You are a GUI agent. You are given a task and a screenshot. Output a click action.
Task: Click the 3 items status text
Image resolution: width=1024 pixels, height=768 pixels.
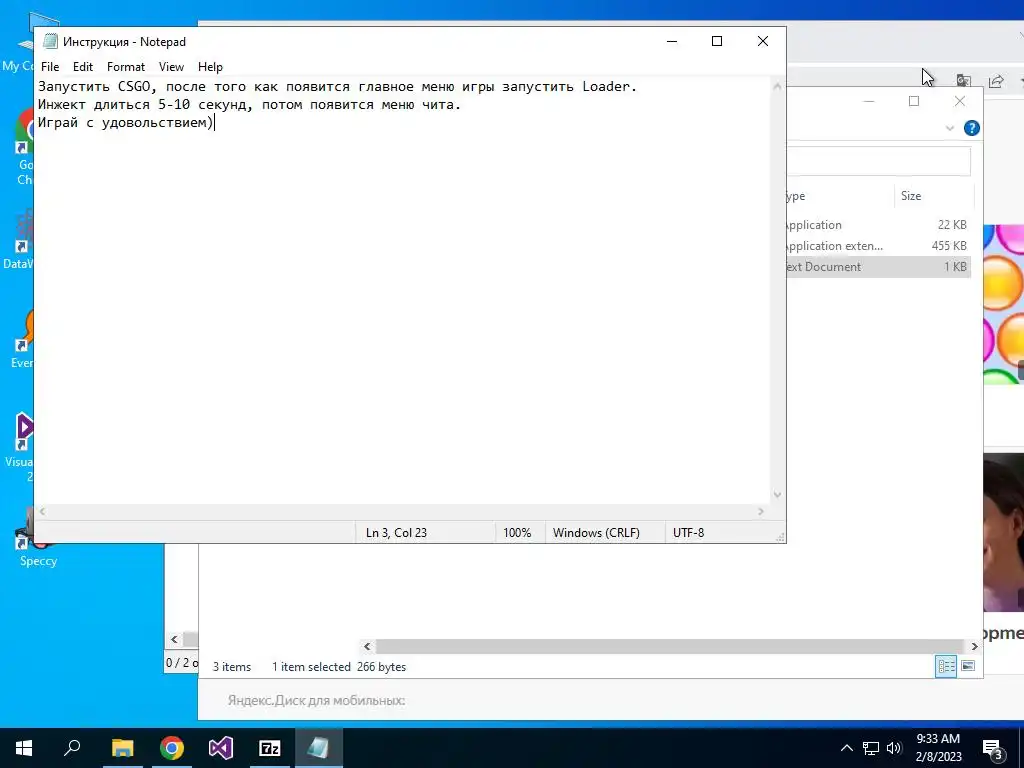click(232, 667)
